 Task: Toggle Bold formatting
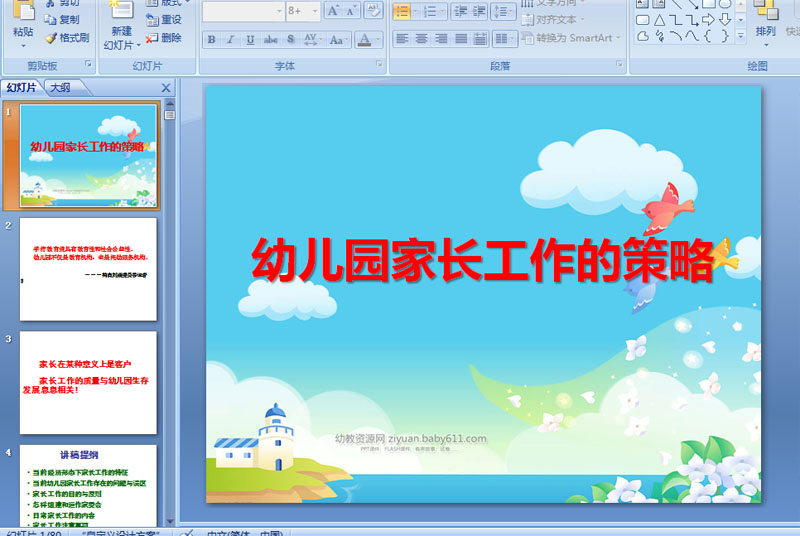click(x=211, y=39)
